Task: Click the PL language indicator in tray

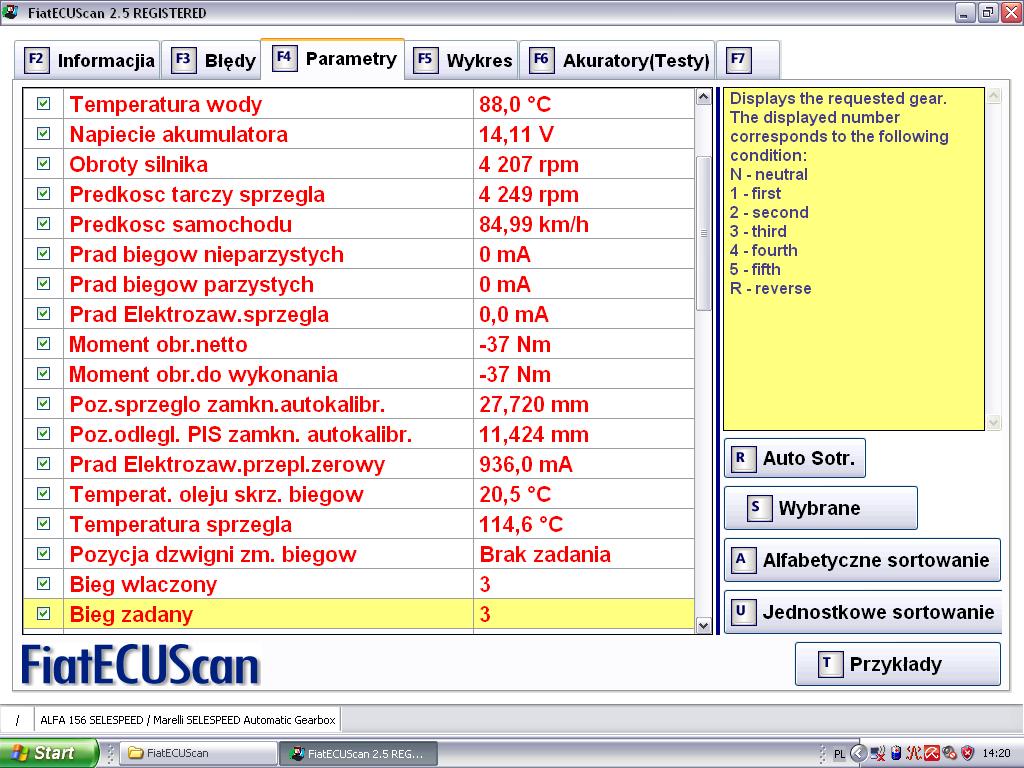Action: (x=839, y=754)
